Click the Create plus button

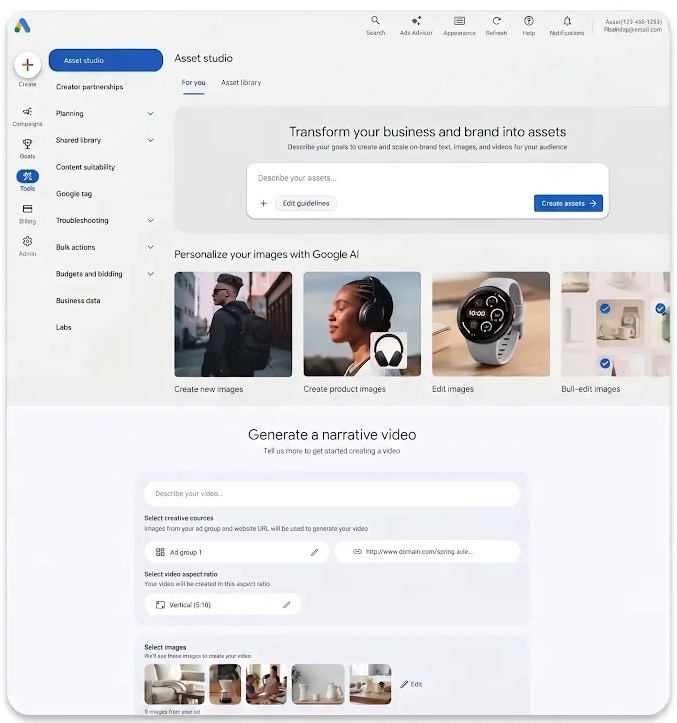click(28, 65)
